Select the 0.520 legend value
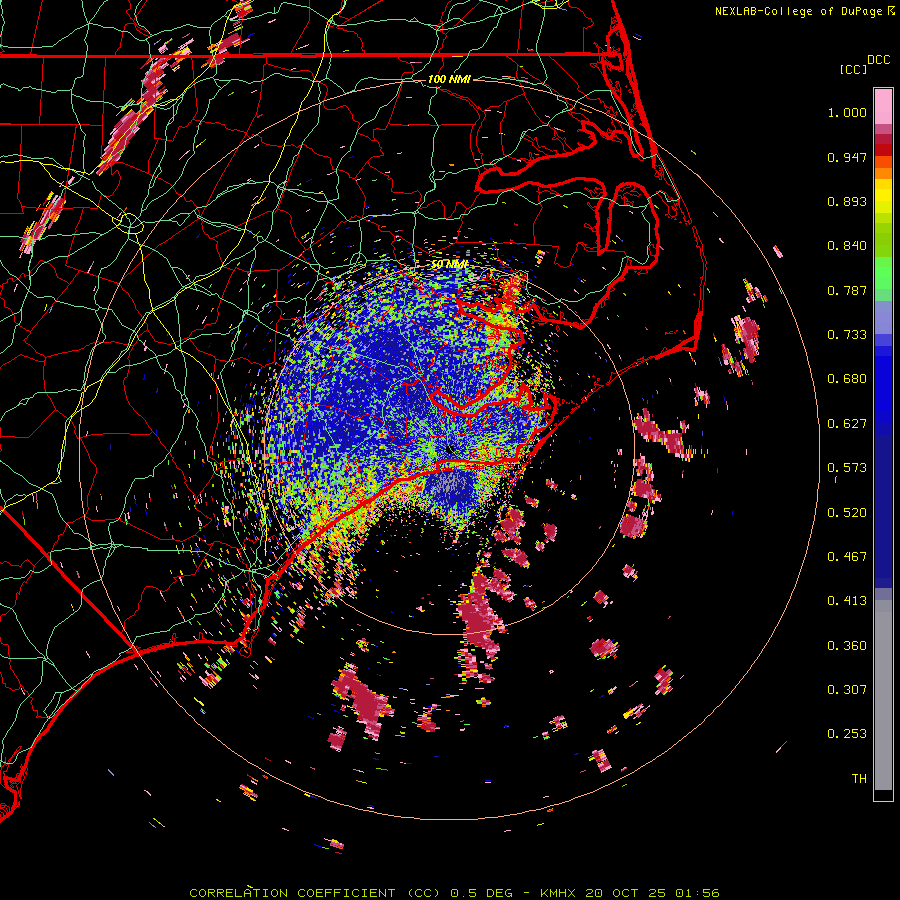The width and height of the screenshot is (900, 900). (x=847, y=513)
